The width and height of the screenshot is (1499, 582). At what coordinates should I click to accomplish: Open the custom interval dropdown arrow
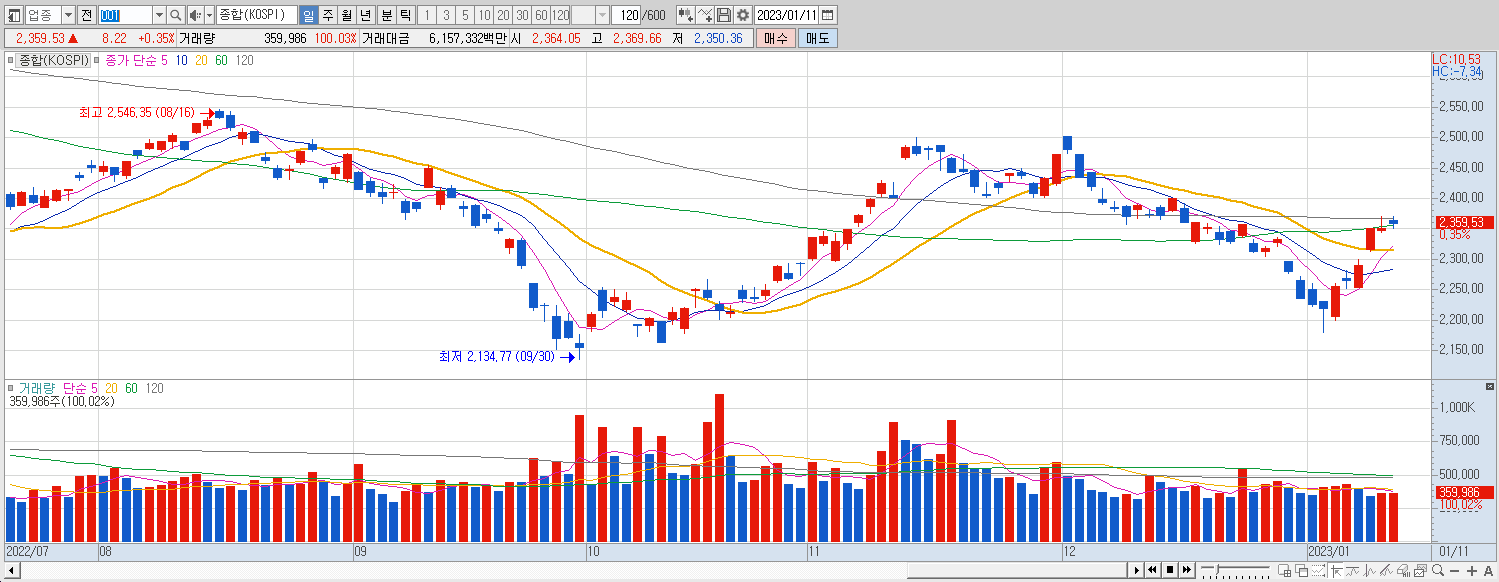602,15
